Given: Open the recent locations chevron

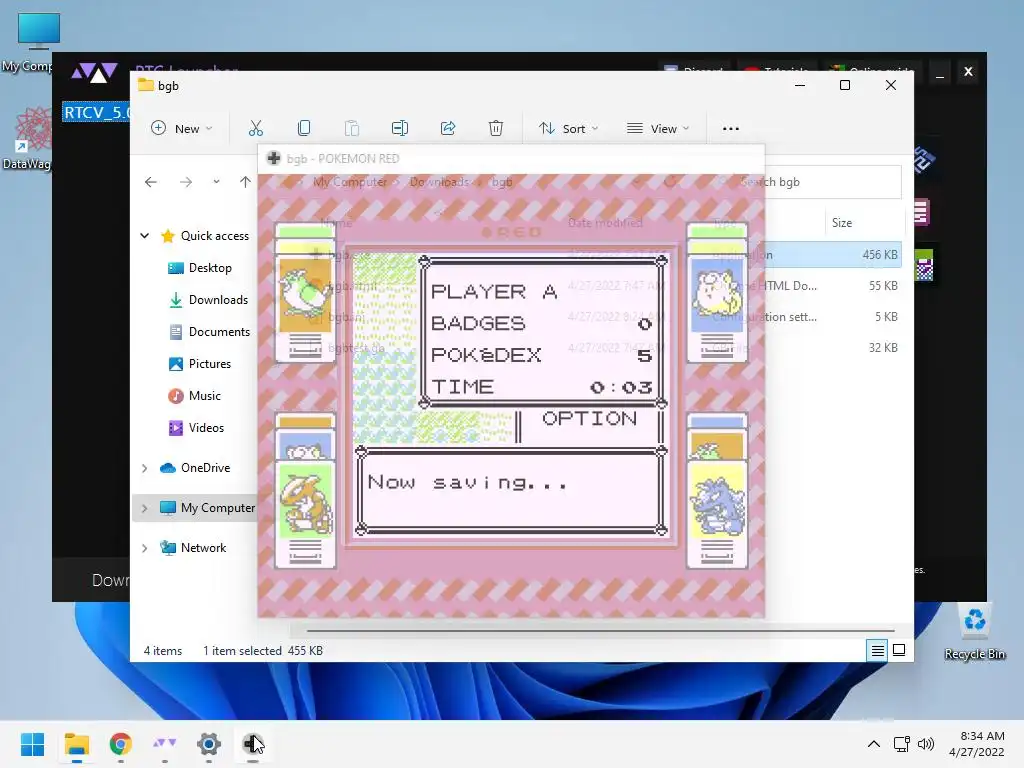Looking at the screenshot, I should [x=216, y=182].
